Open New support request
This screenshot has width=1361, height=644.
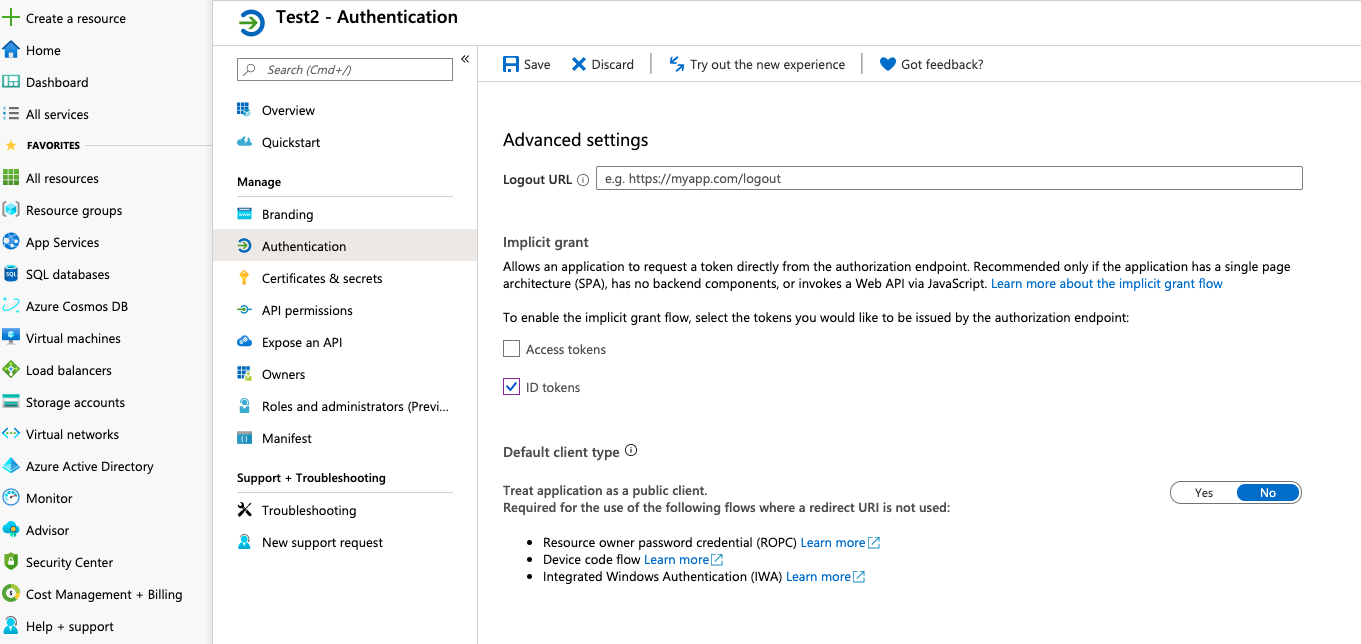coord(345,542)
